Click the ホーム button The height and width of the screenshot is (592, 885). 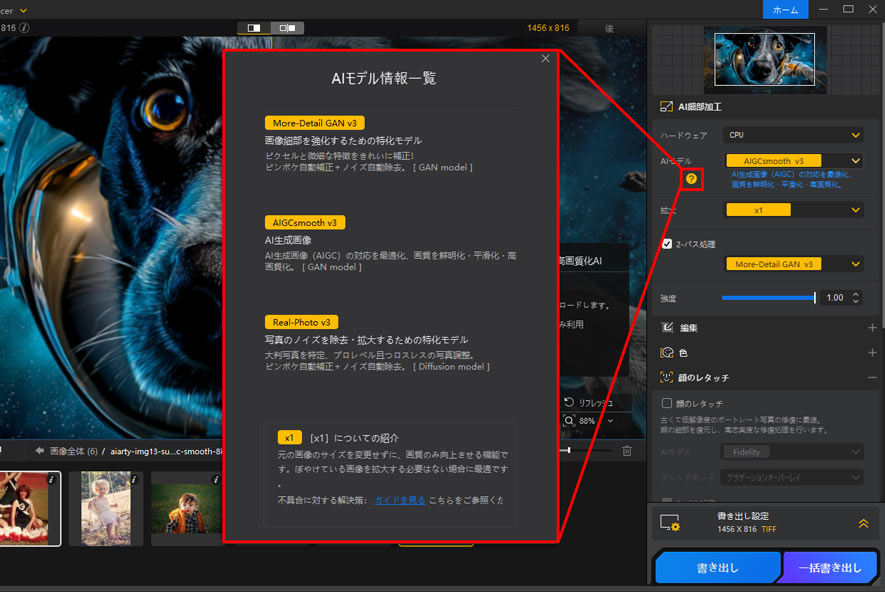click(785, 10)
